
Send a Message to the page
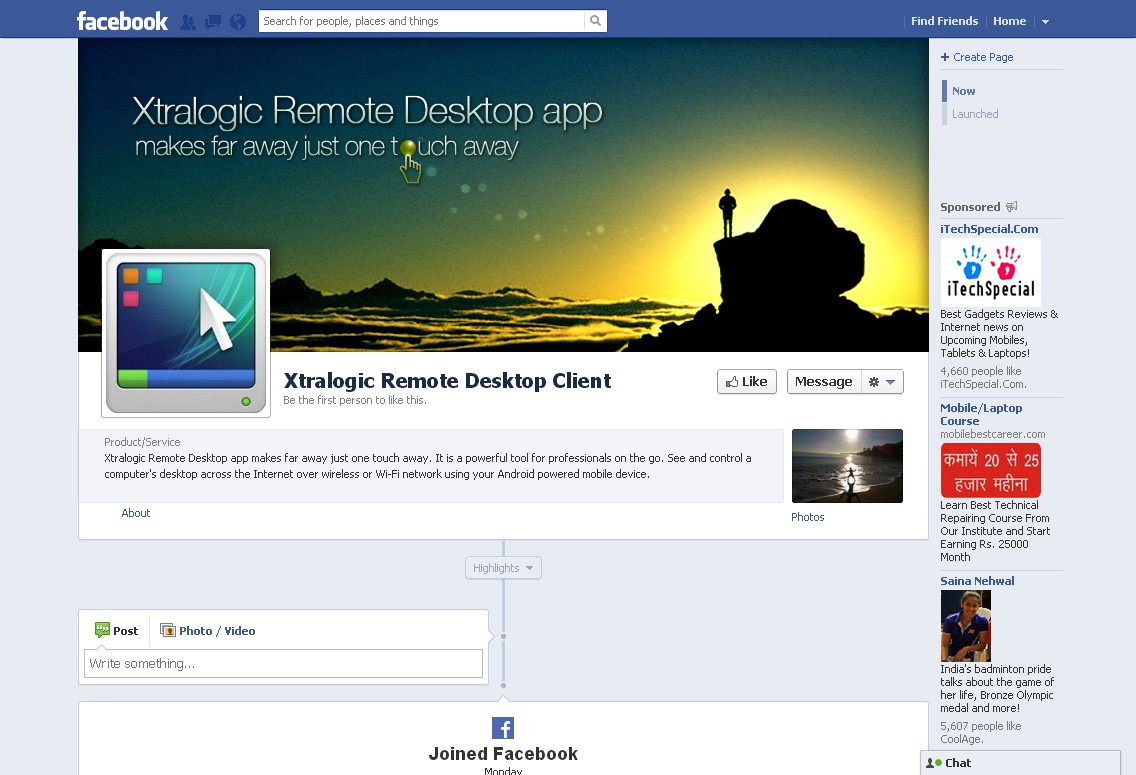pos(824,382)
